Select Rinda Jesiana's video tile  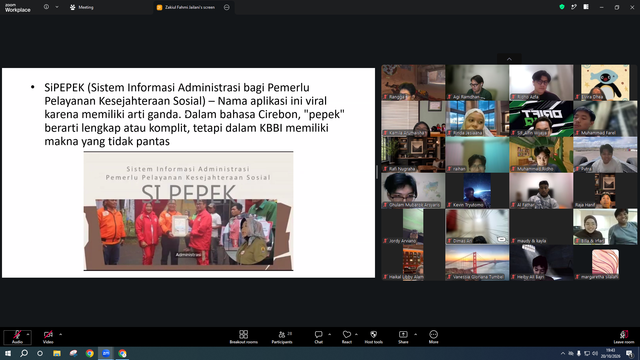coord(477,118)
